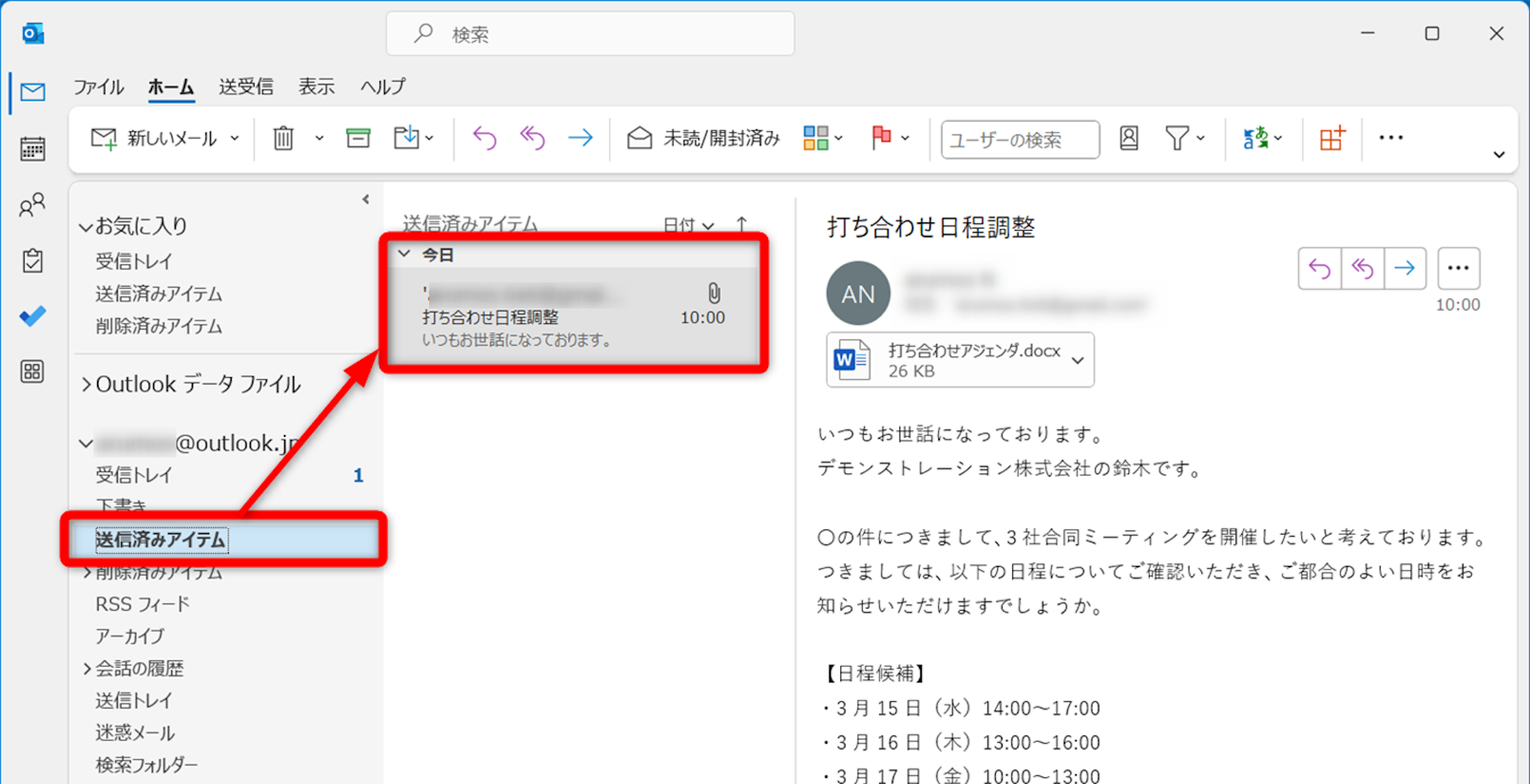Open the New Mail dropdown arrow

coord(235,138)
